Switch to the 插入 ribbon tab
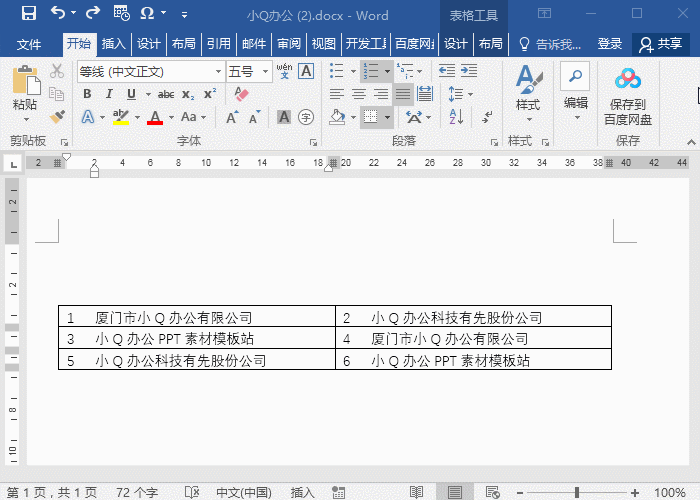 tap(114, 44)
